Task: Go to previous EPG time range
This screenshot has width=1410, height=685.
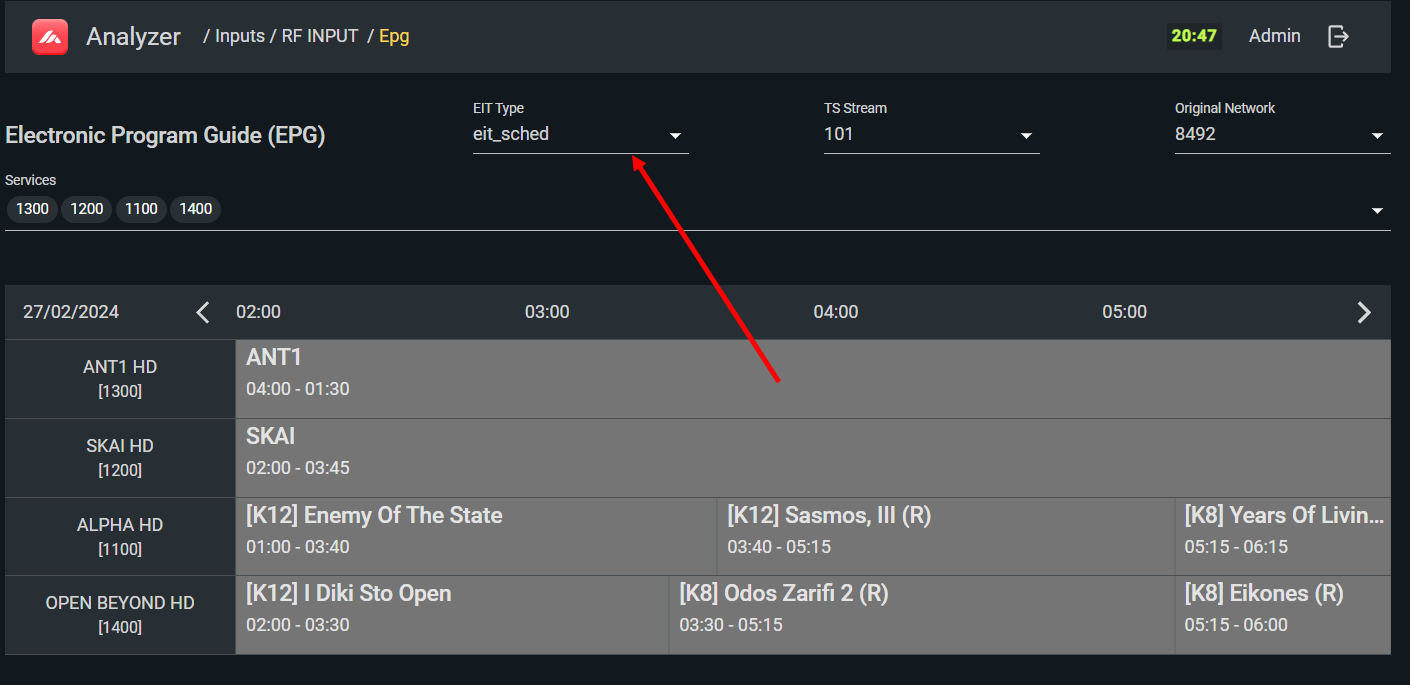Action: [203, 312]
